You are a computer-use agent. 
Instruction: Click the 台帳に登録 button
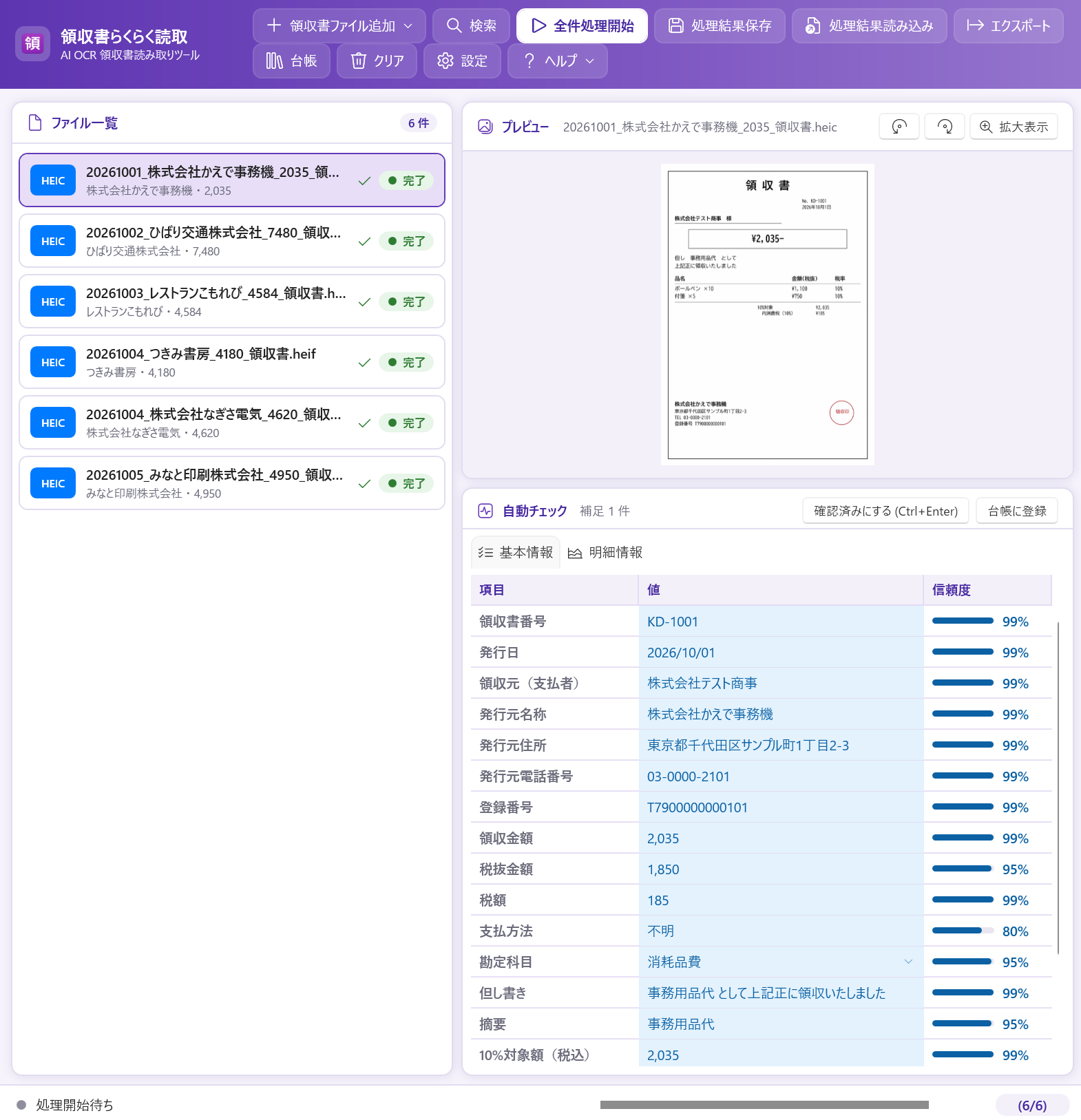point(1017,511)
